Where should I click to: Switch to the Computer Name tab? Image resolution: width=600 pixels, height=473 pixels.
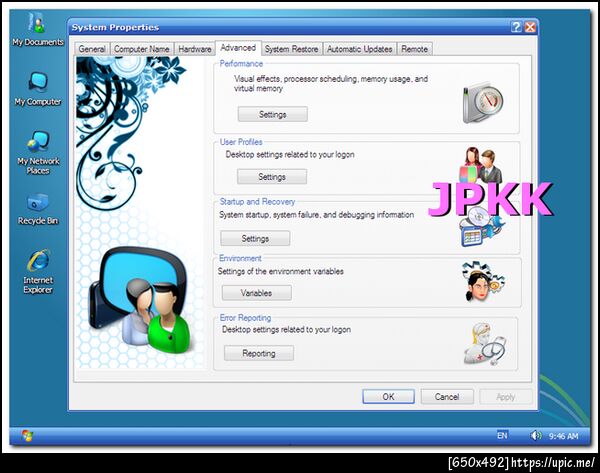(x=142, y=49)
